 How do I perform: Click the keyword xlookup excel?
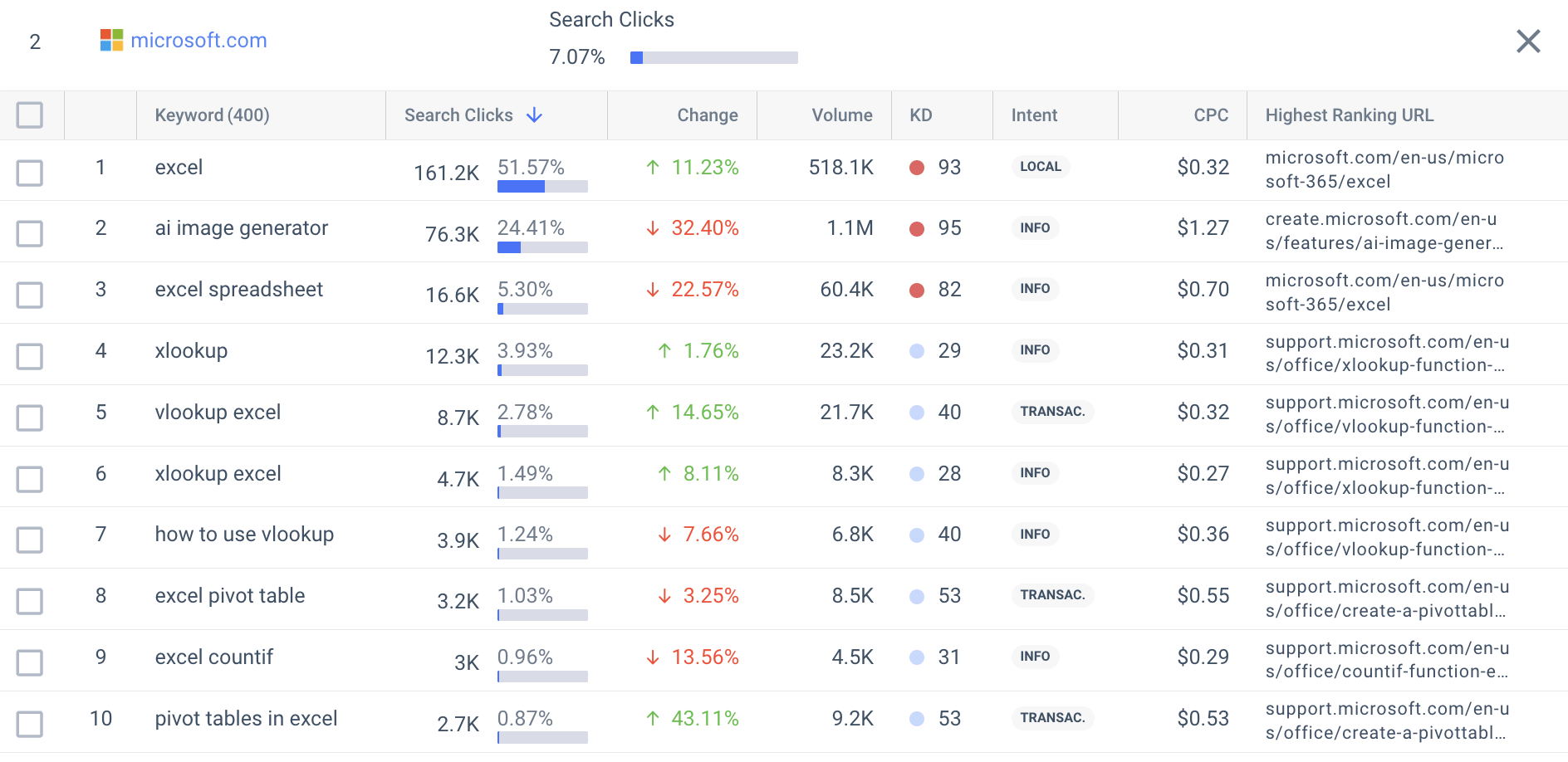(x=218, y=474)
